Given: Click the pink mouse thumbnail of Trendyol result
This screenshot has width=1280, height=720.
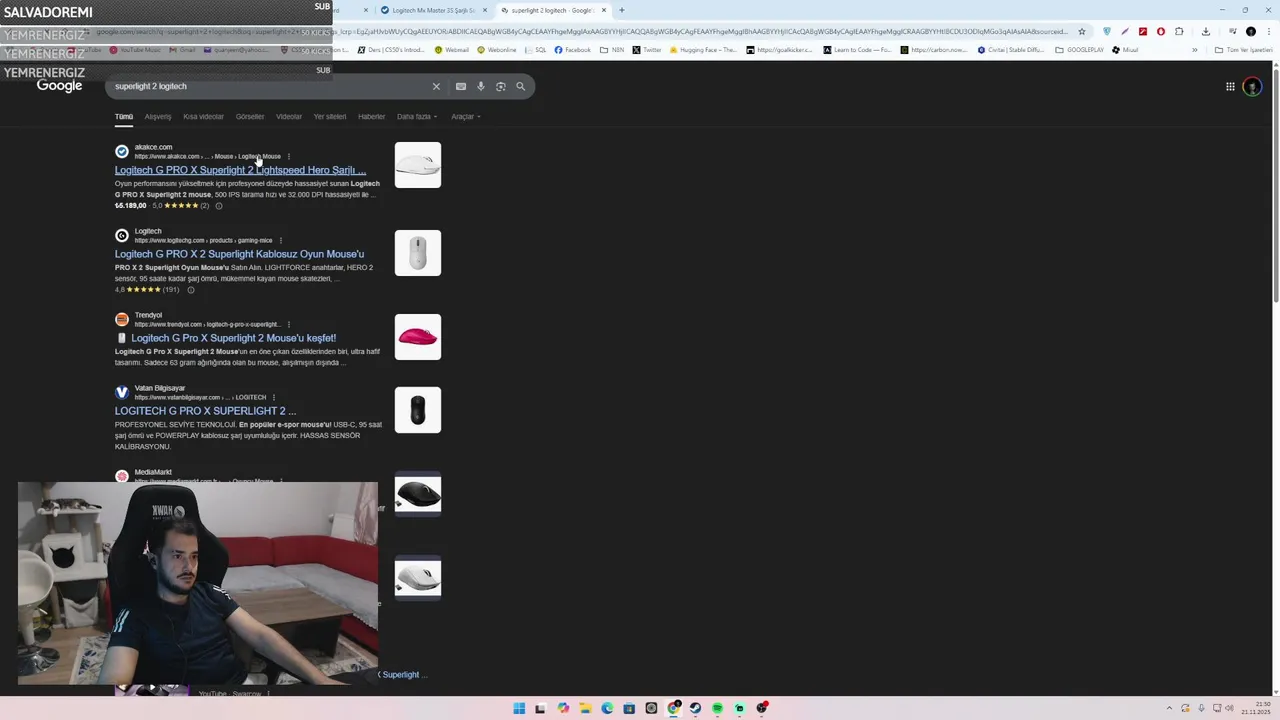Looking at the screenshot, I should (x=418, y=337).
